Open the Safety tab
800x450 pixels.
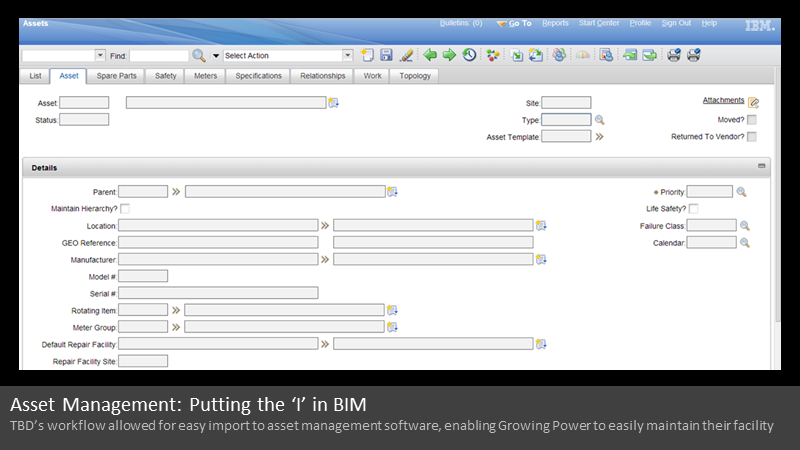coord(165,76)
